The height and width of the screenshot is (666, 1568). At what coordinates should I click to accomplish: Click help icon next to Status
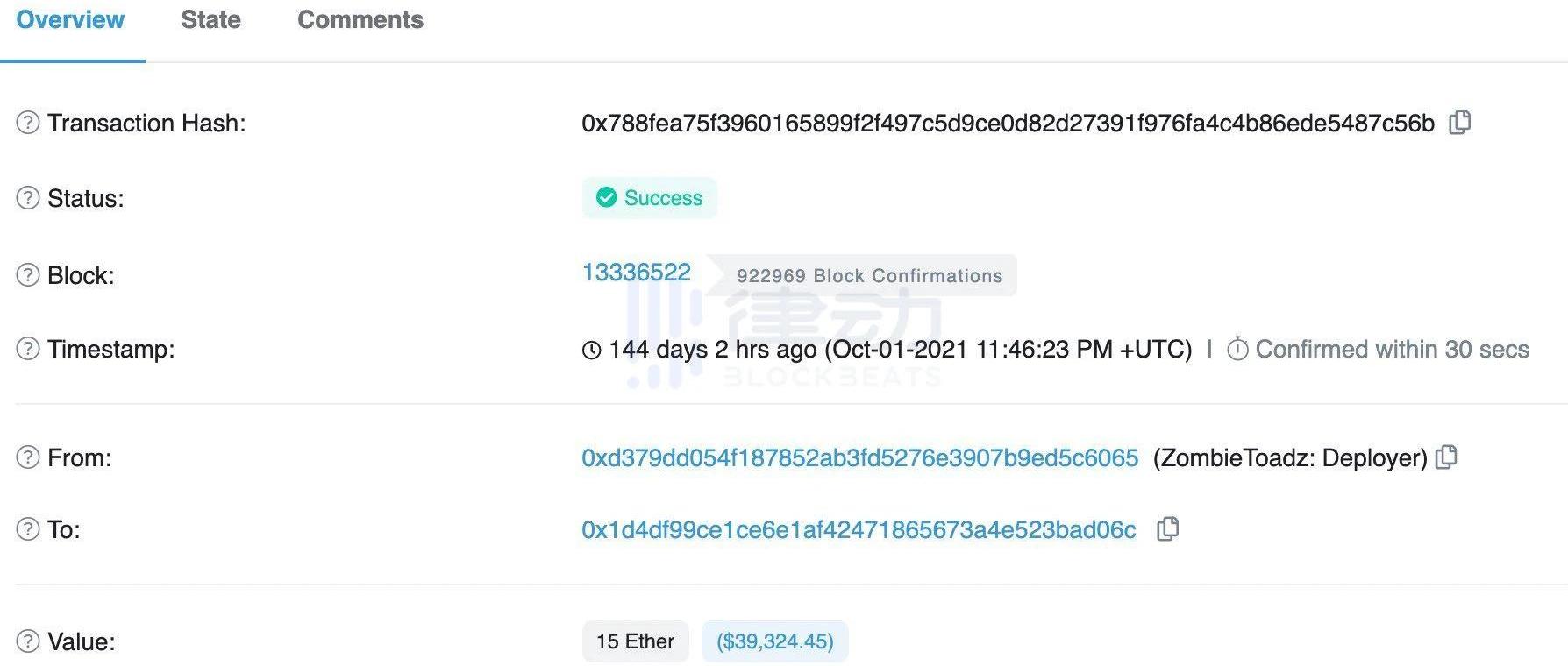(28, 198)
